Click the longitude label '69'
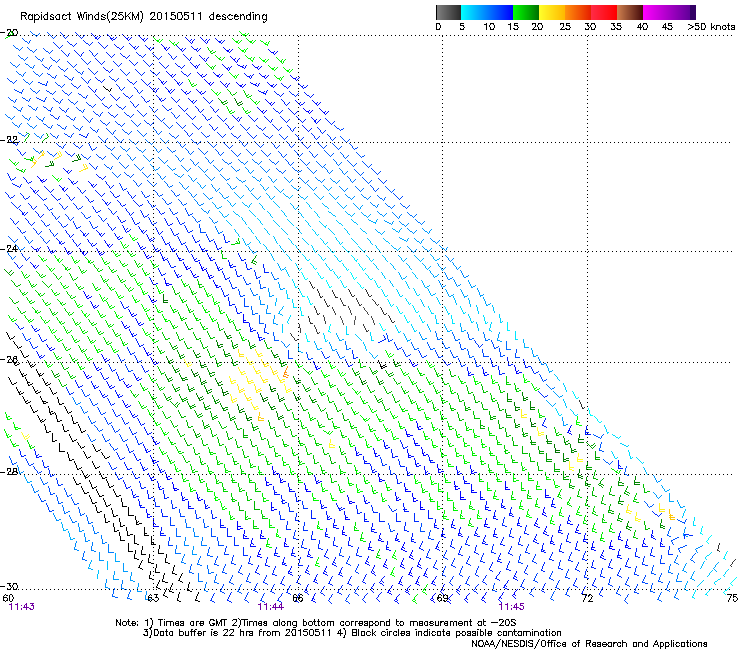740x650 pixels. click(x=442, y=598)
